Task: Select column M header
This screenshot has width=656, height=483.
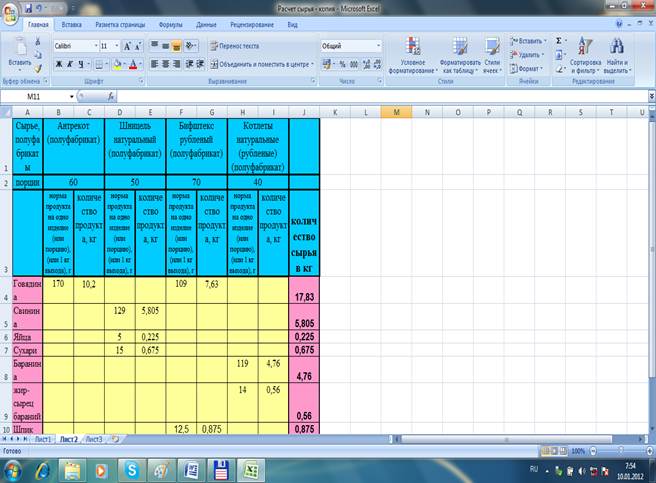Action: coord(396,112)
